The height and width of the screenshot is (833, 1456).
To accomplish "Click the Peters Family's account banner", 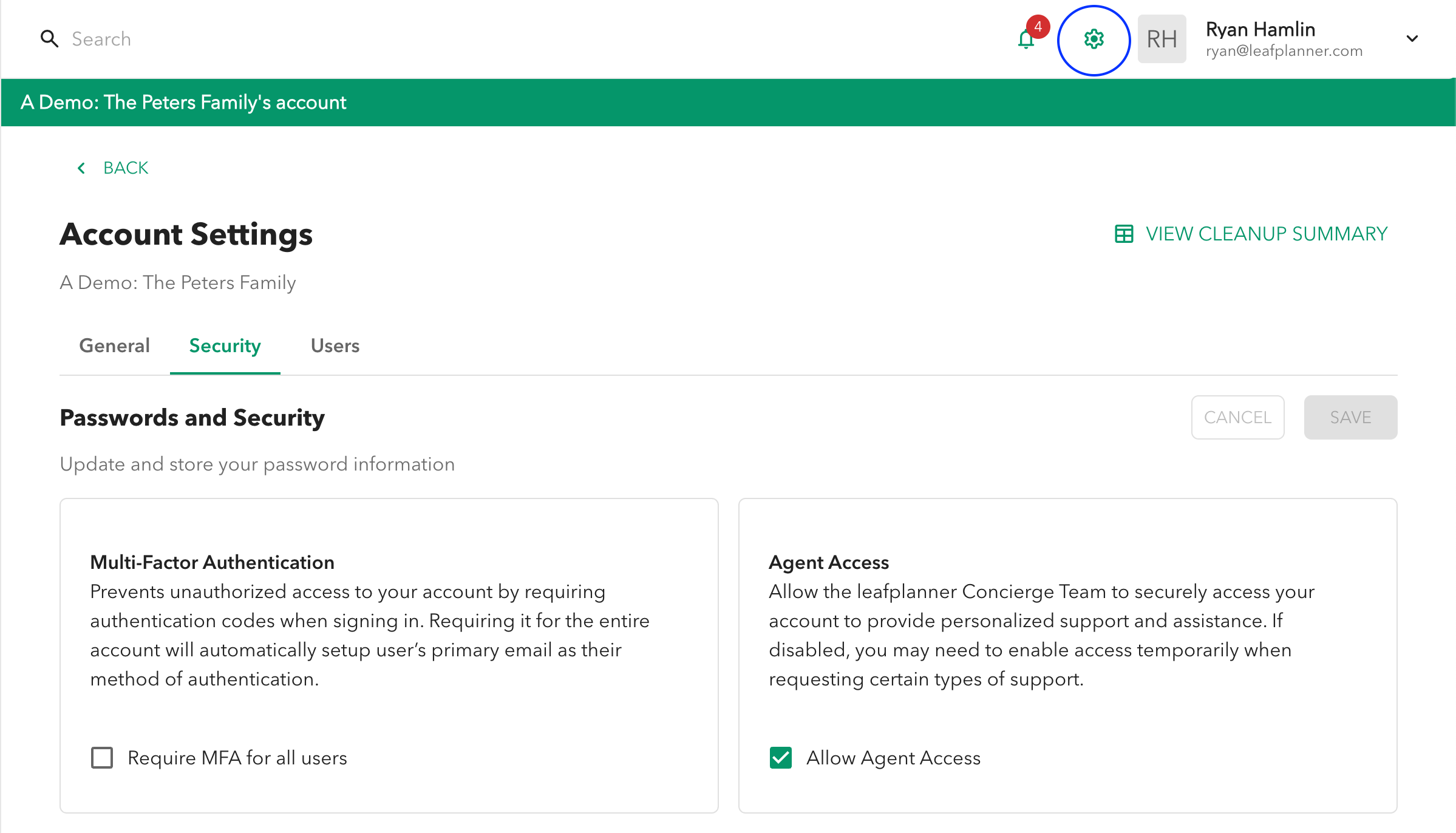I will click(x=728, y=102).
